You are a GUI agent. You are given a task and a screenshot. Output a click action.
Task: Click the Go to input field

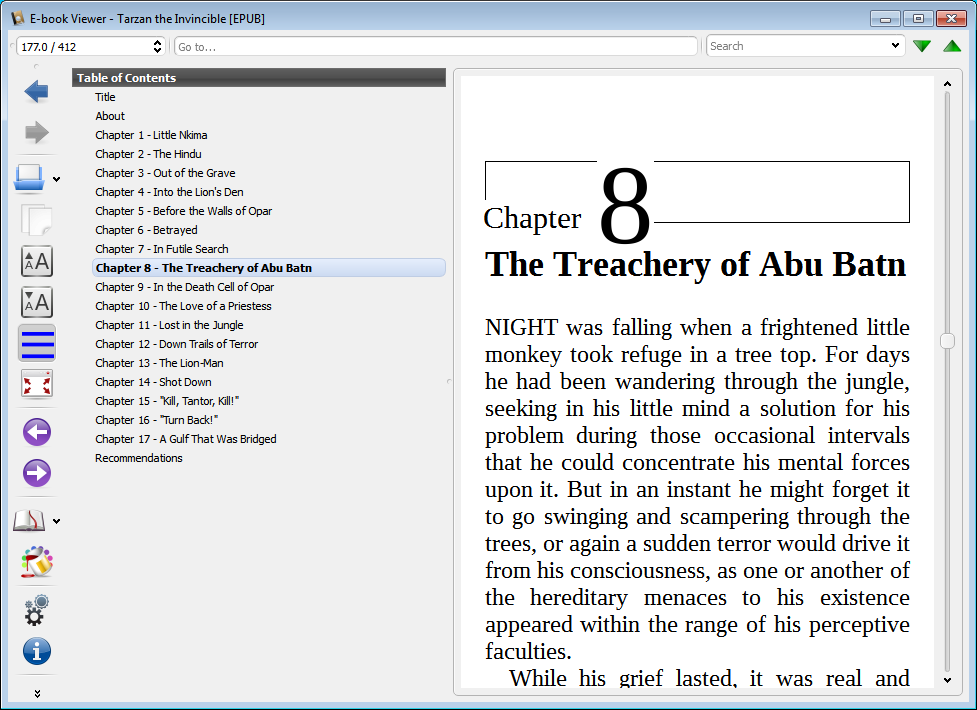coord(436,47)
